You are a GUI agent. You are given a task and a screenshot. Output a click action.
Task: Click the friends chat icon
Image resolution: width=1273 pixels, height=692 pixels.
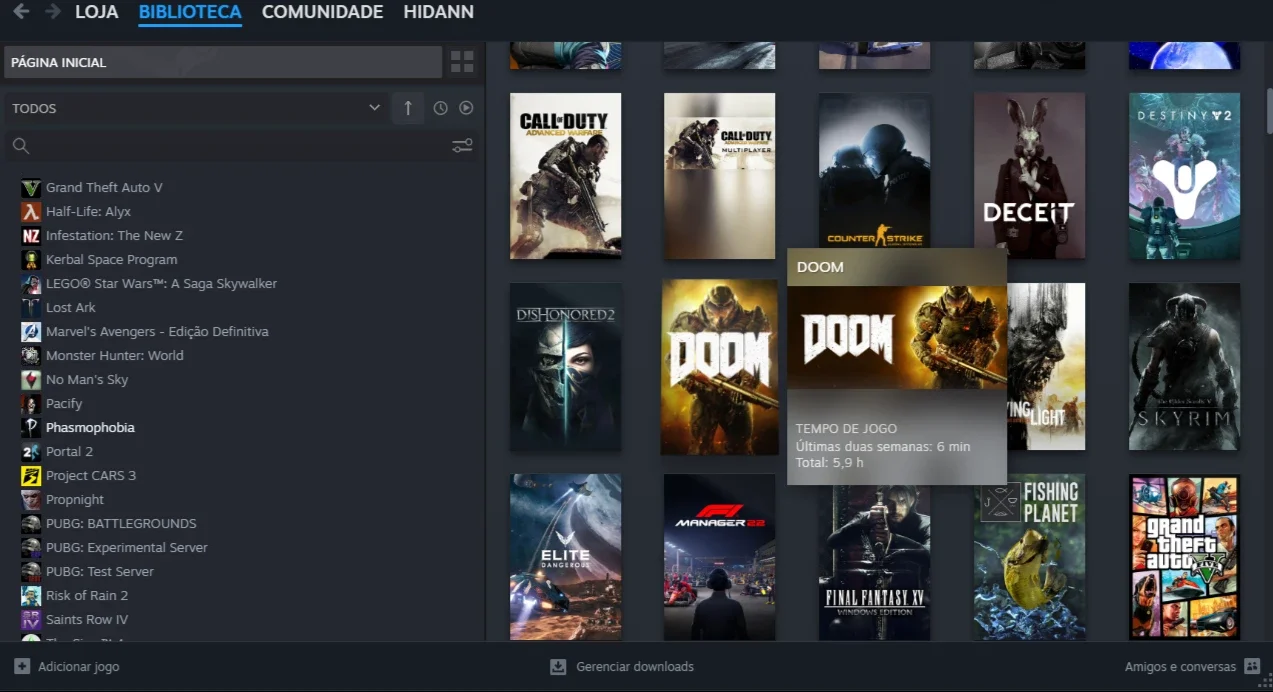pyautogui.click(x=1252, y=666)
